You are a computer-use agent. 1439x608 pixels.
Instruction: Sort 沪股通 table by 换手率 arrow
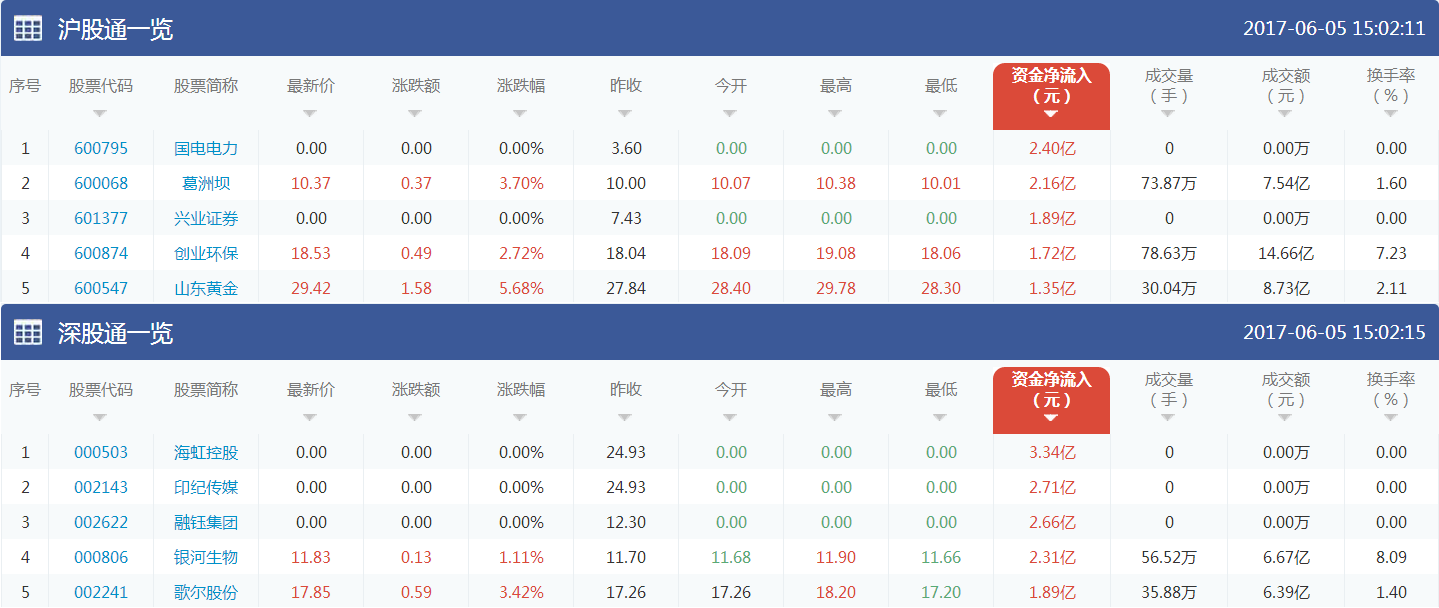coord(1391,113)
